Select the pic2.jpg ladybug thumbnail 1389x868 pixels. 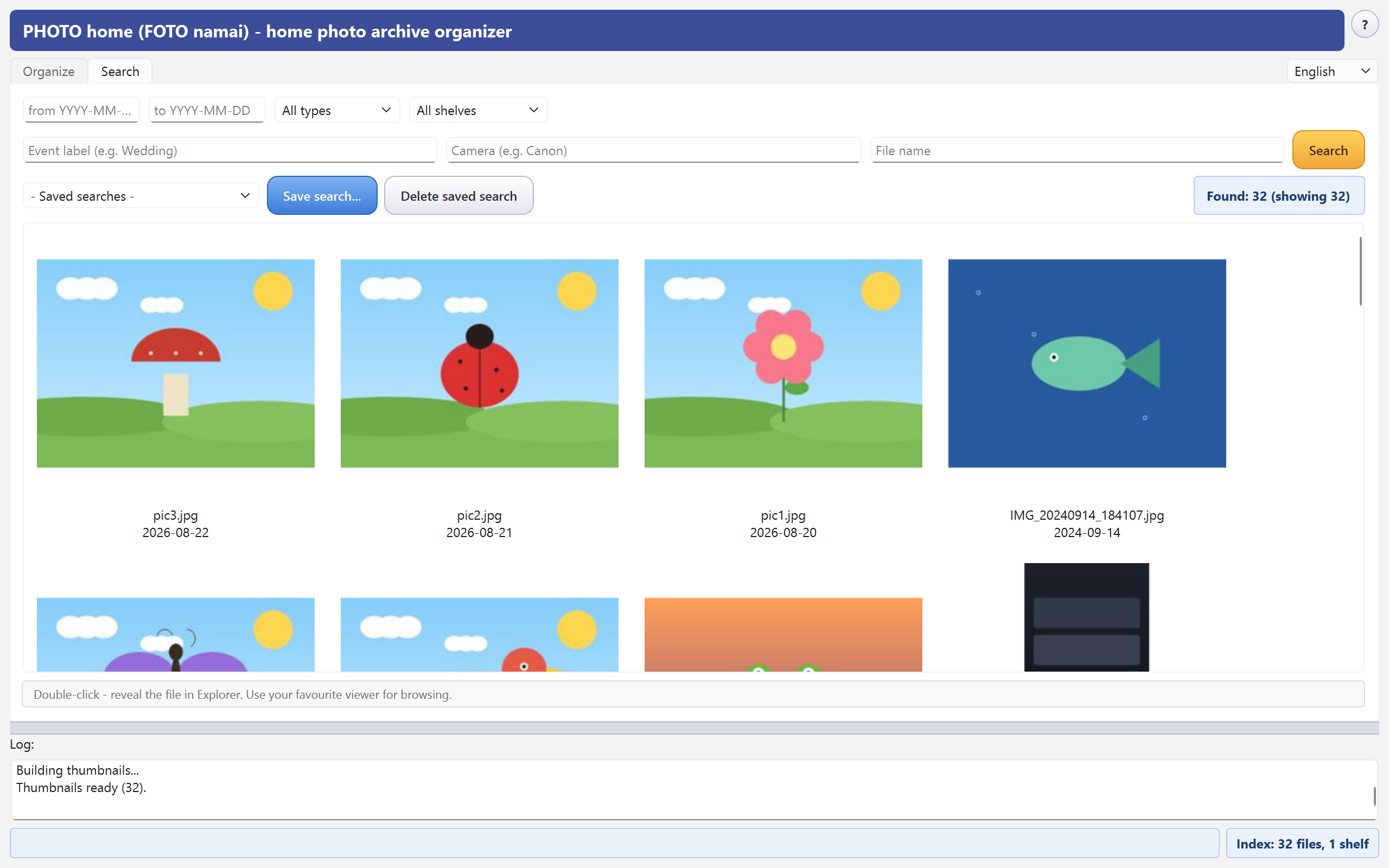[x=479, y=363]
